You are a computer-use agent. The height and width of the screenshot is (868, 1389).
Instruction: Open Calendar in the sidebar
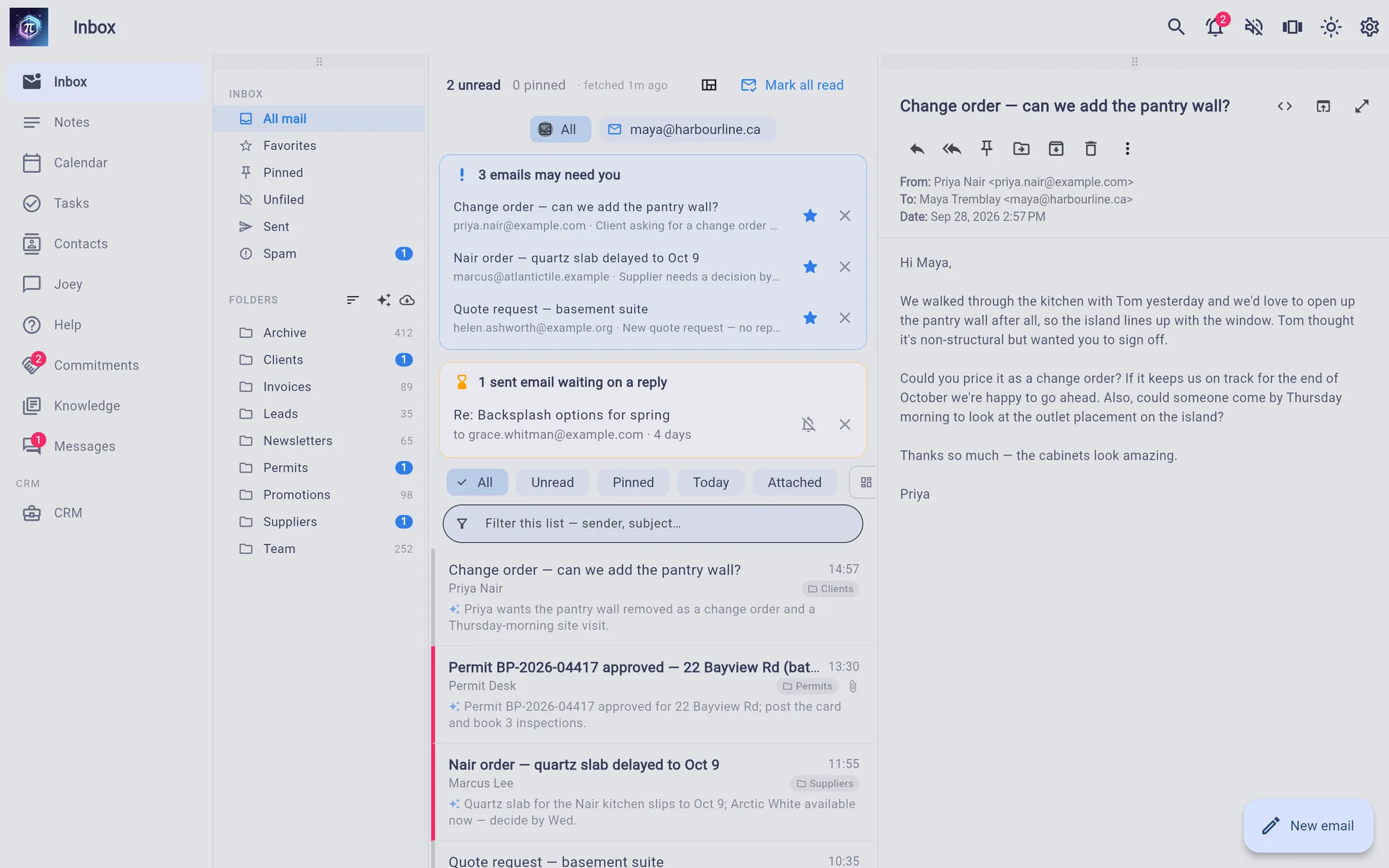pos(106,163)
